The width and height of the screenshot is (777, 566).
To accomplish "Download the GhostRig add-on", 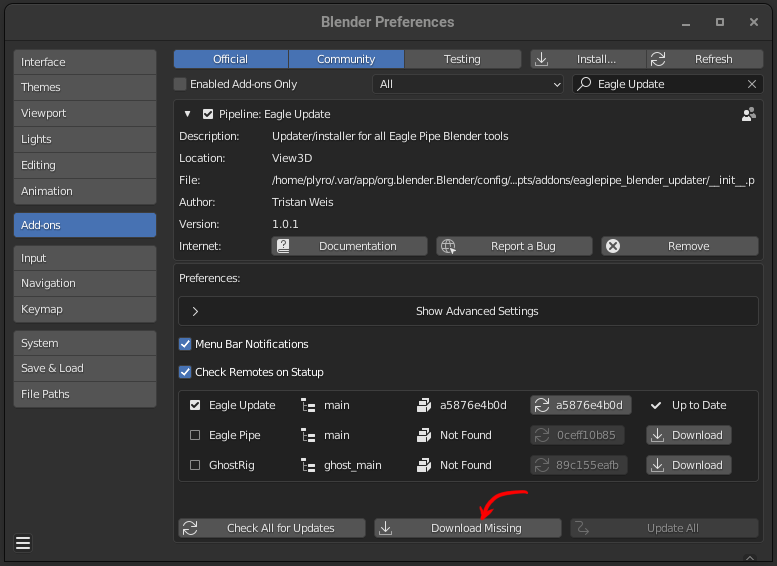I will click(x=688, y=465).
